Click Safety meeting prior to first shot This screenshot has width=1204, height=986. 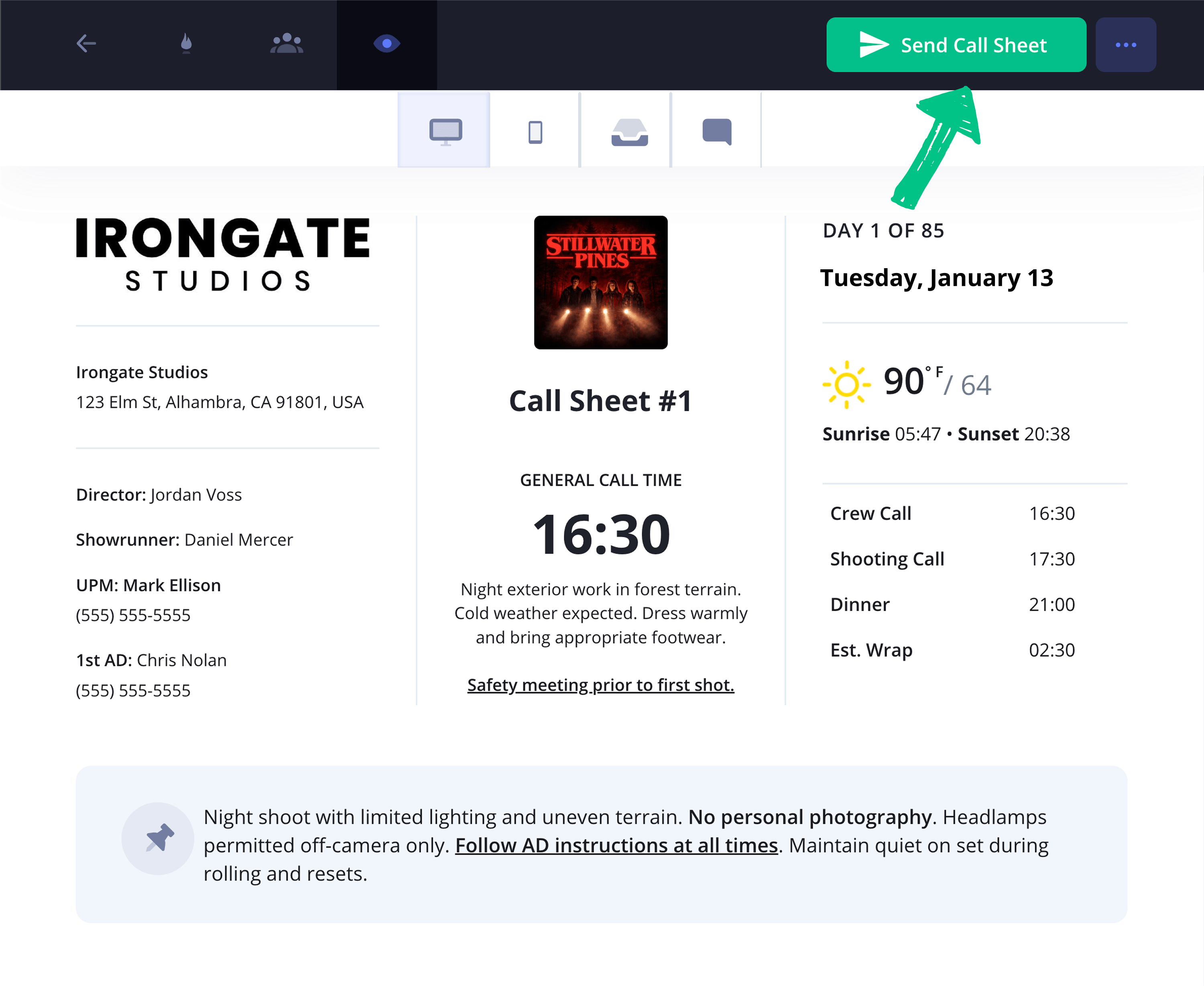click(600, 685)
